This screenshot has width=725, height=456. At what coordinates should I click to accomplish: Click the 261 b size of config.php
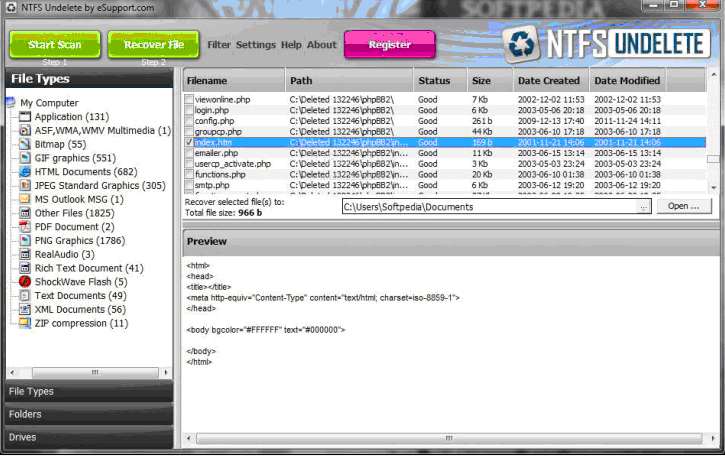tap(482, 121)
